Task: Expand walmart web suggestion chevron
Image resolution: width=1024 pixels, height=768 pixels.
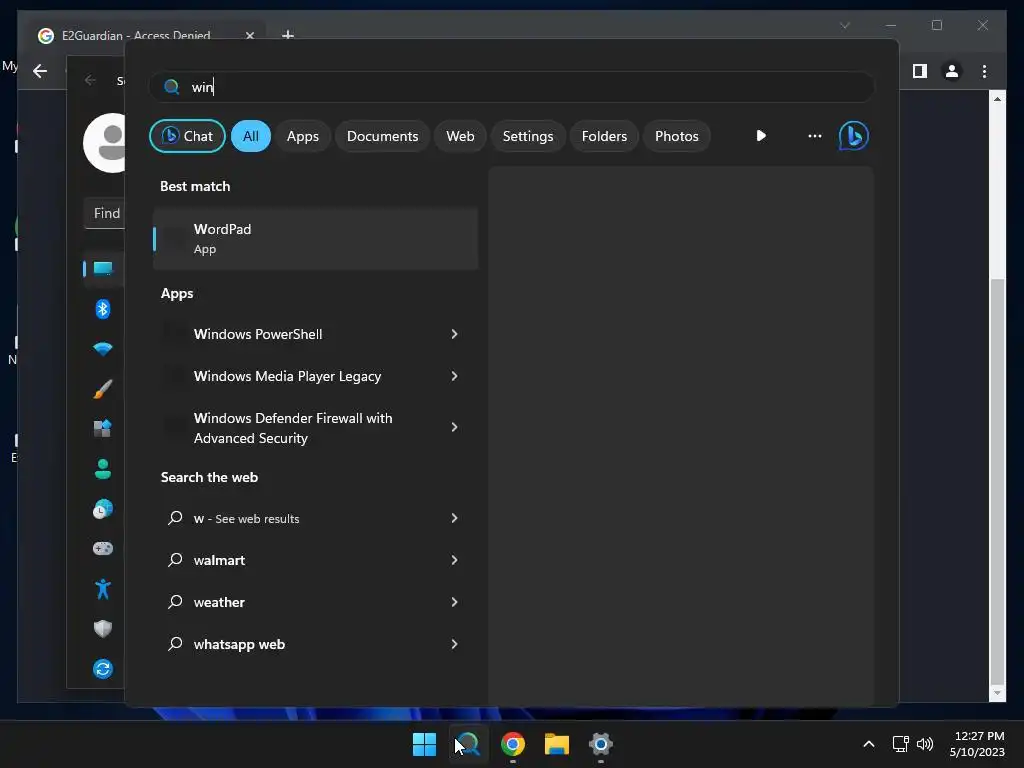Action: click(x=455, y=560)
